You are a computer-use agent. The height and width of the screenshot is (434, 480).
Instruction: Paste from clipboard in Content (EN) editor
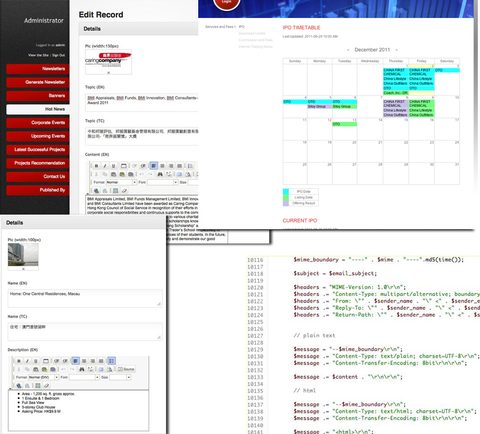(x=113, y=174)
